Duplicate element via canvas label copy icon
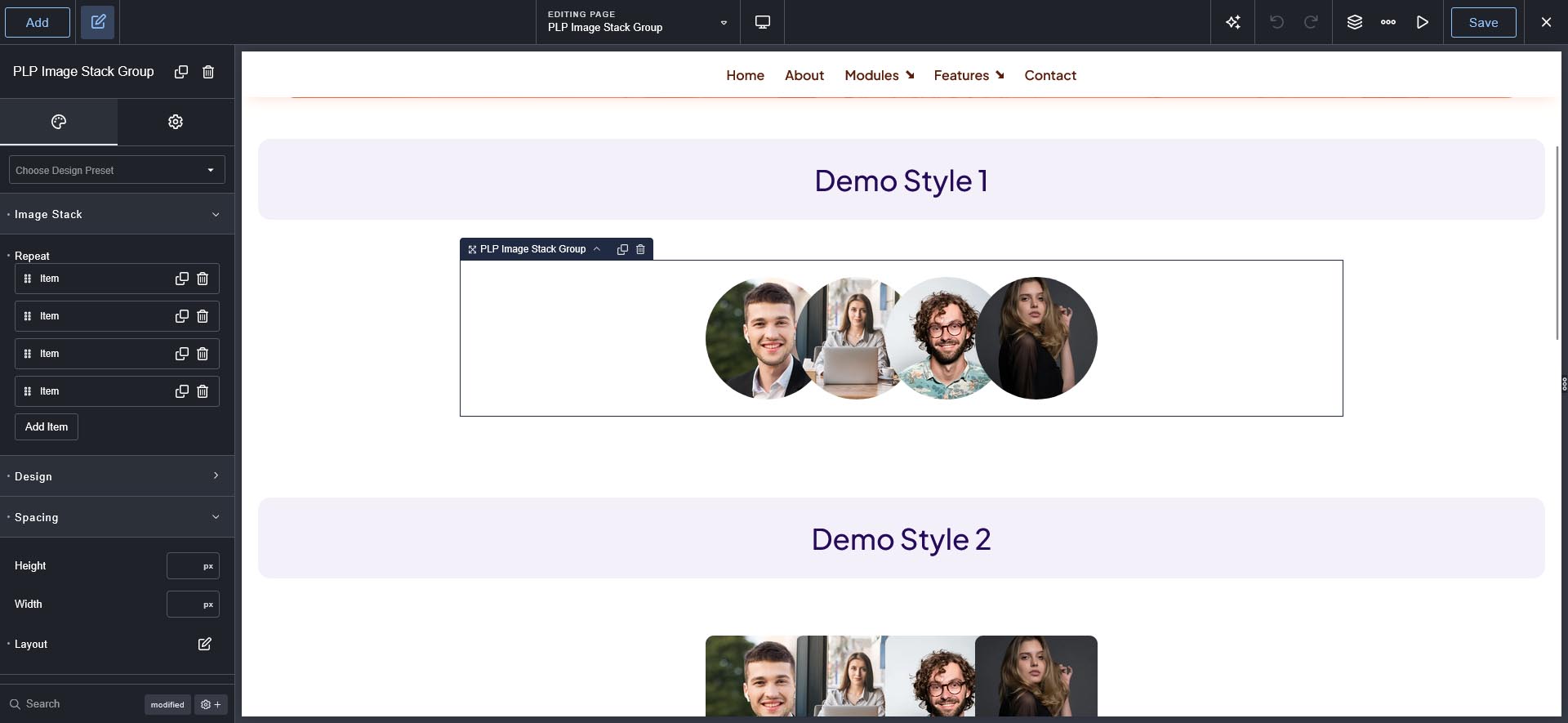 622,249
